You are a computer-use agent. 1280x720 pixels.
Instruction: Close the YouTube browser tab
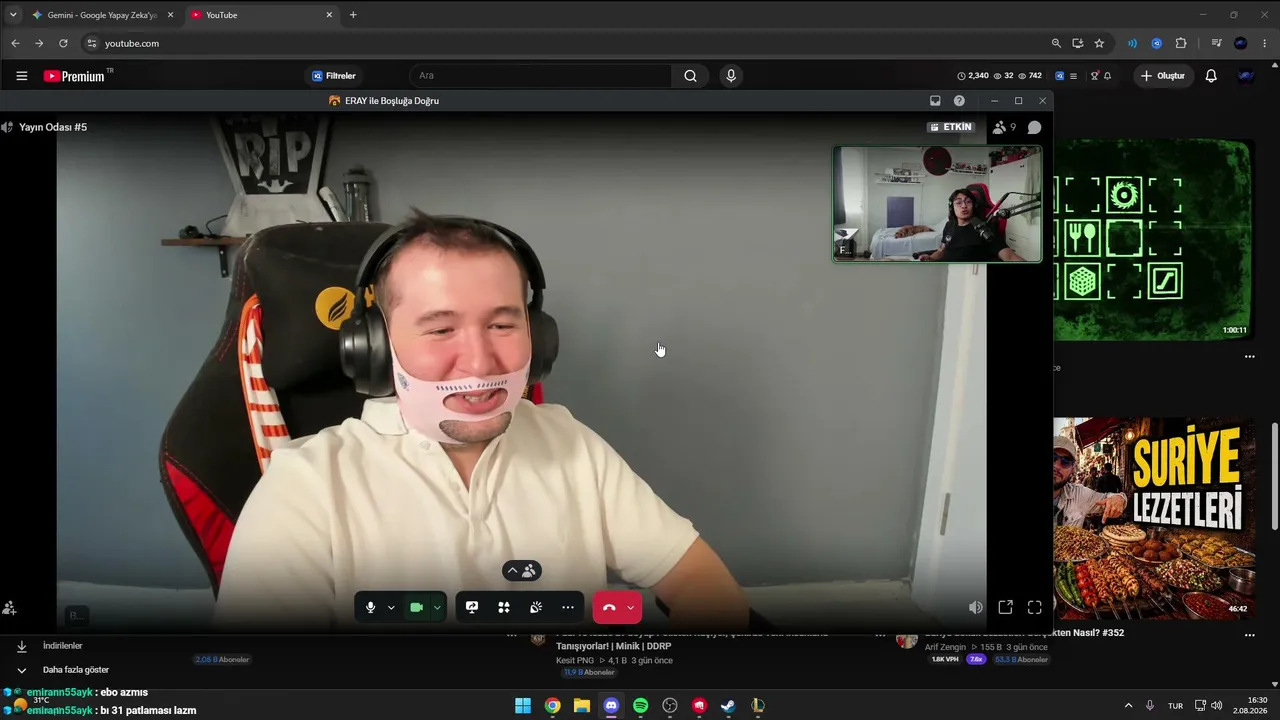click(329, 15)
